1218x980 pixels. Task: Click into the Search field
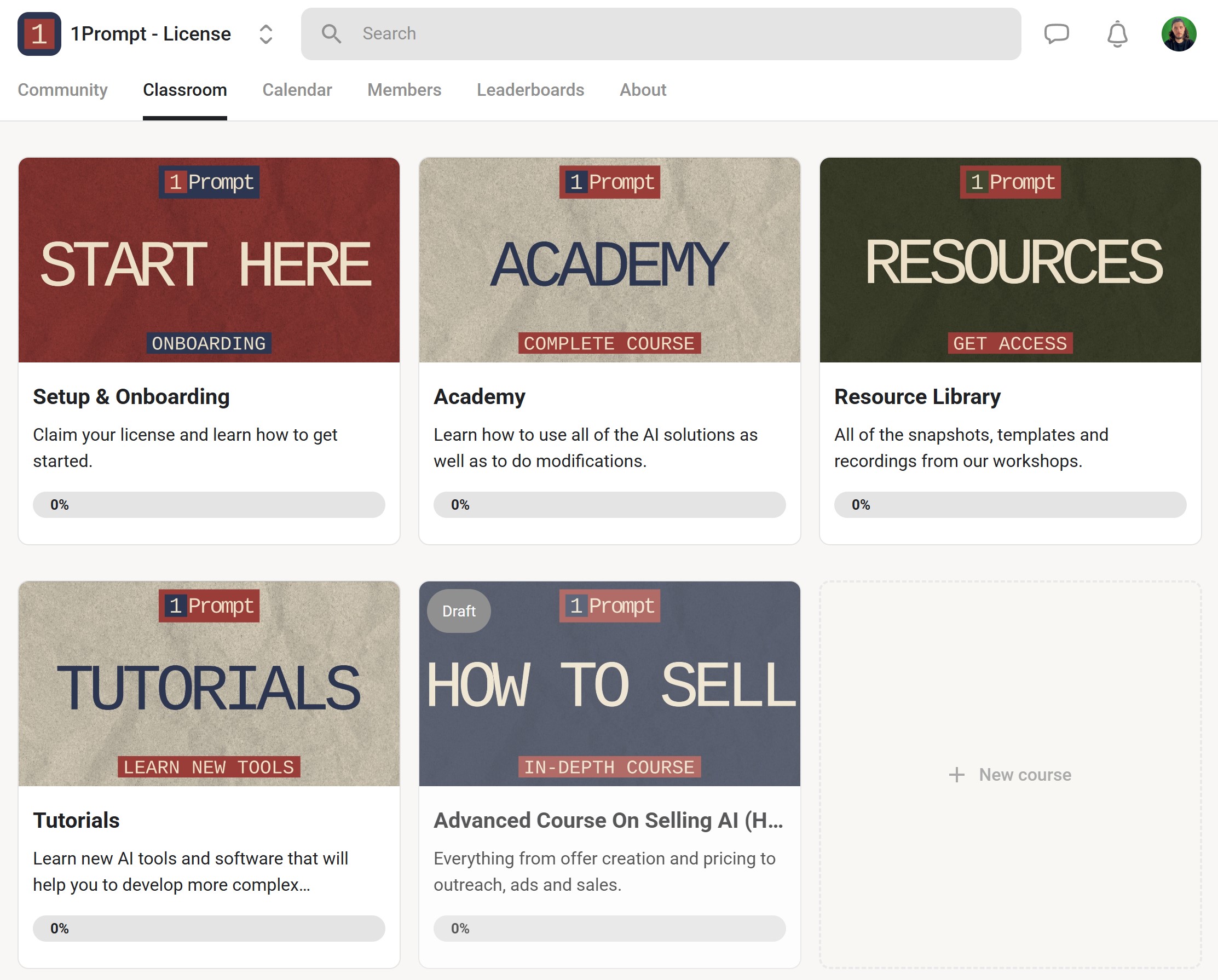(x=678, y=34)
